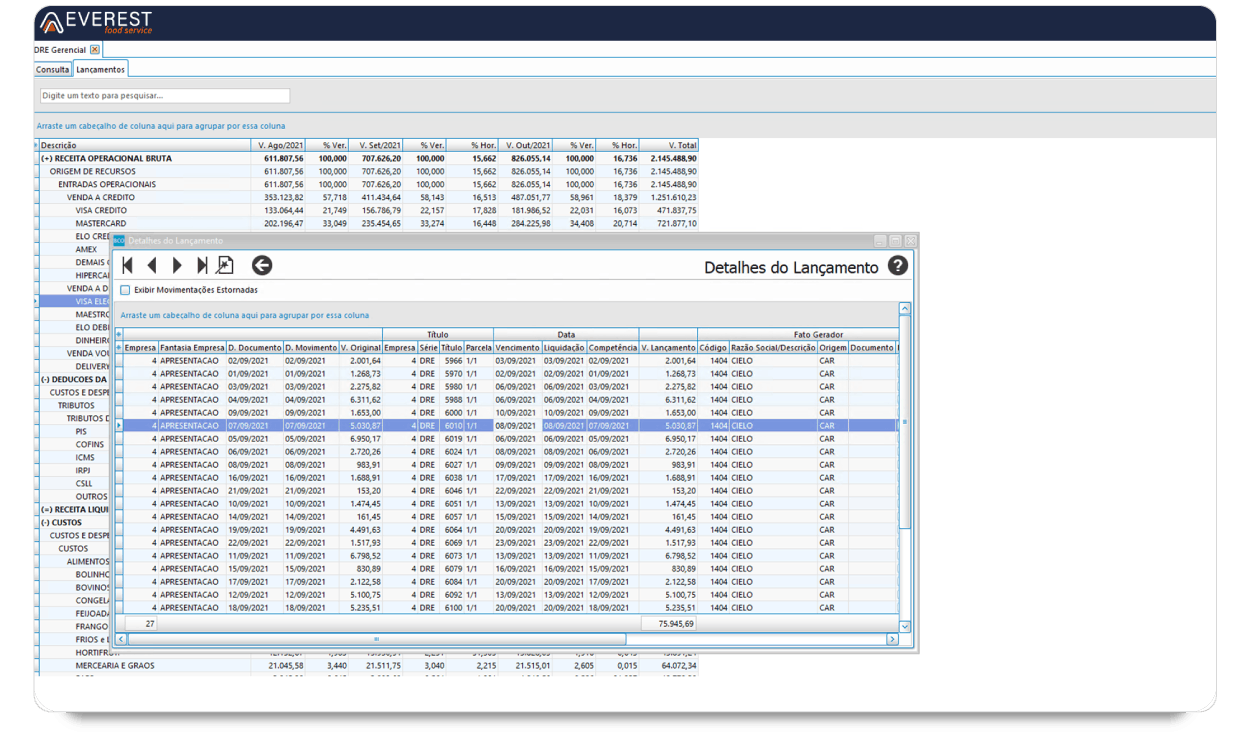The height and width of the screenshot is (748, 1250).
Task: Sort by Liquidação column header
Action: [564, 348]
